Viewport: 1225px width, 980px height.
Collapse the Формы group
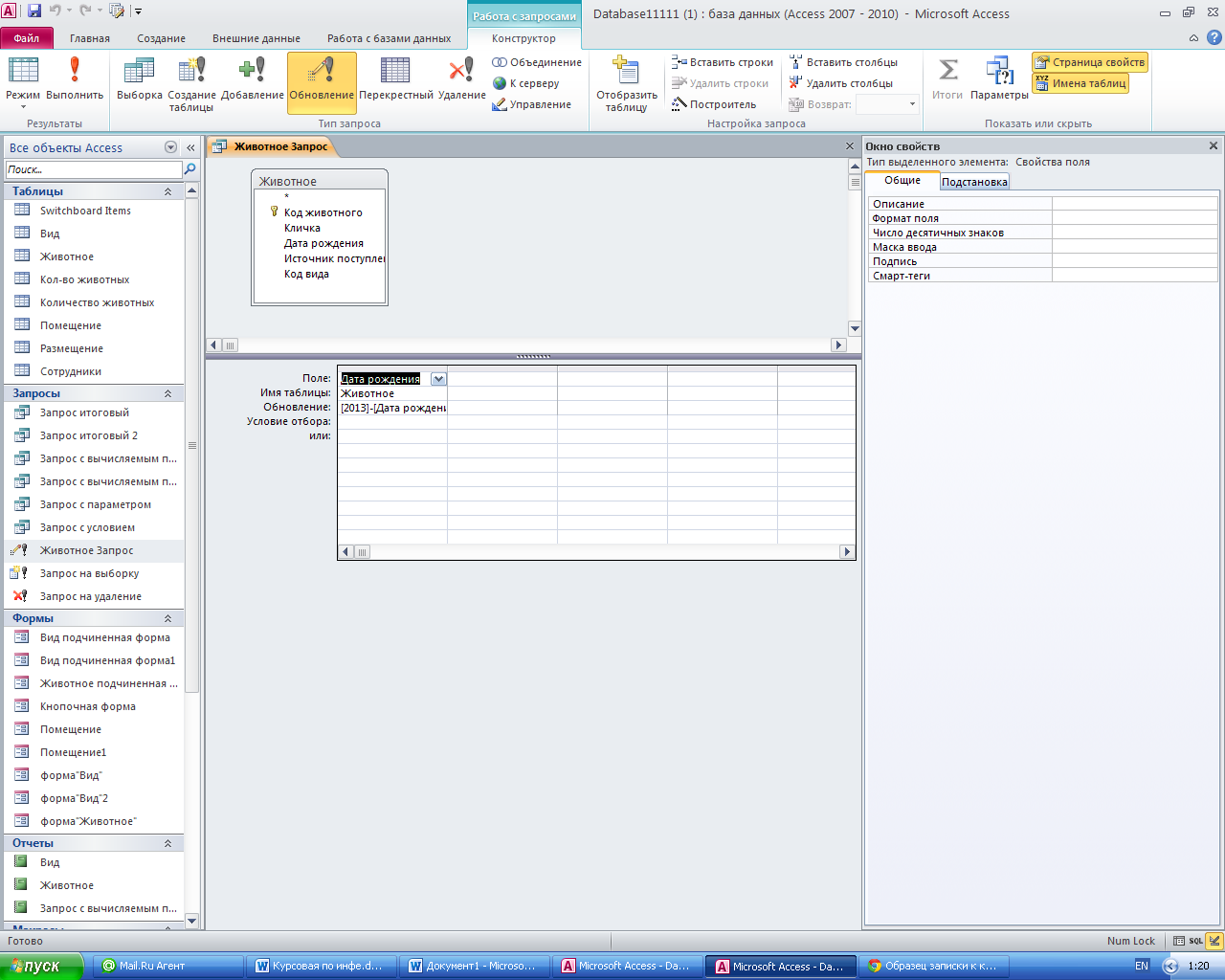click(x=167, y=618)
